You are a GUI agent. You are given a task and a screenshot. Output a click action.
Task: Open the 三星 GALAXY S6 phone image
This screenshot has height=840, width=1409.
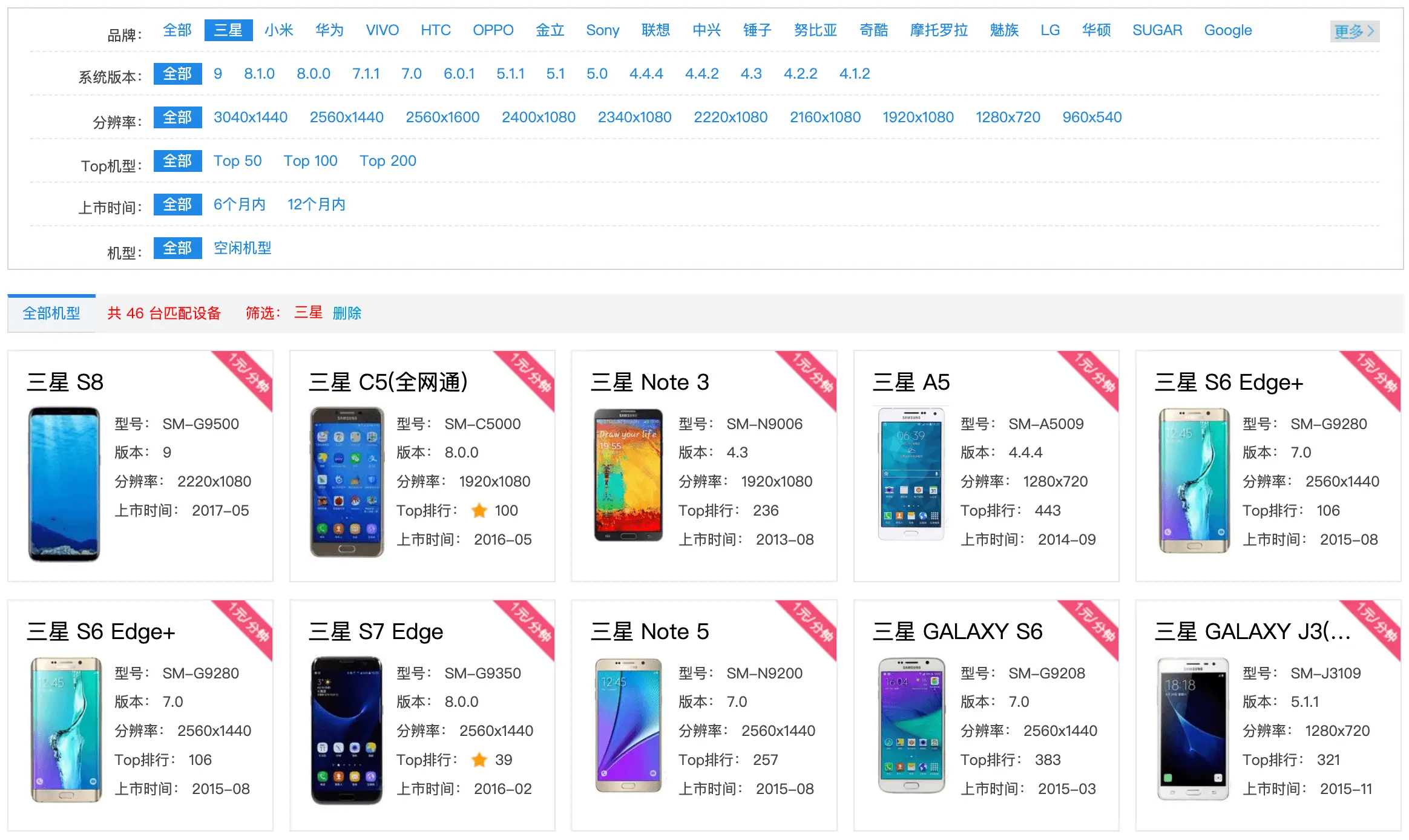click(x=911, y=725)
